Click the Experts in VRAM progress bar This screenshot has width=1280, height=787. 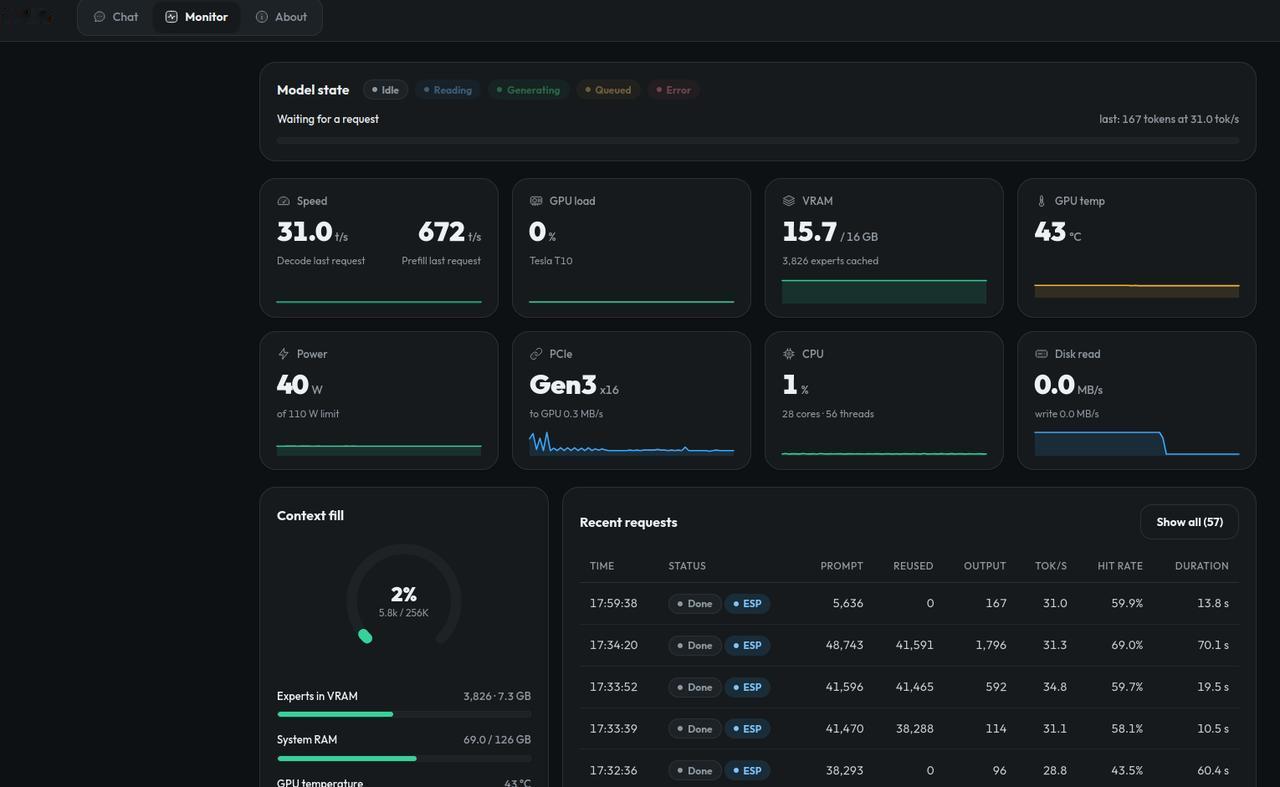404,714
